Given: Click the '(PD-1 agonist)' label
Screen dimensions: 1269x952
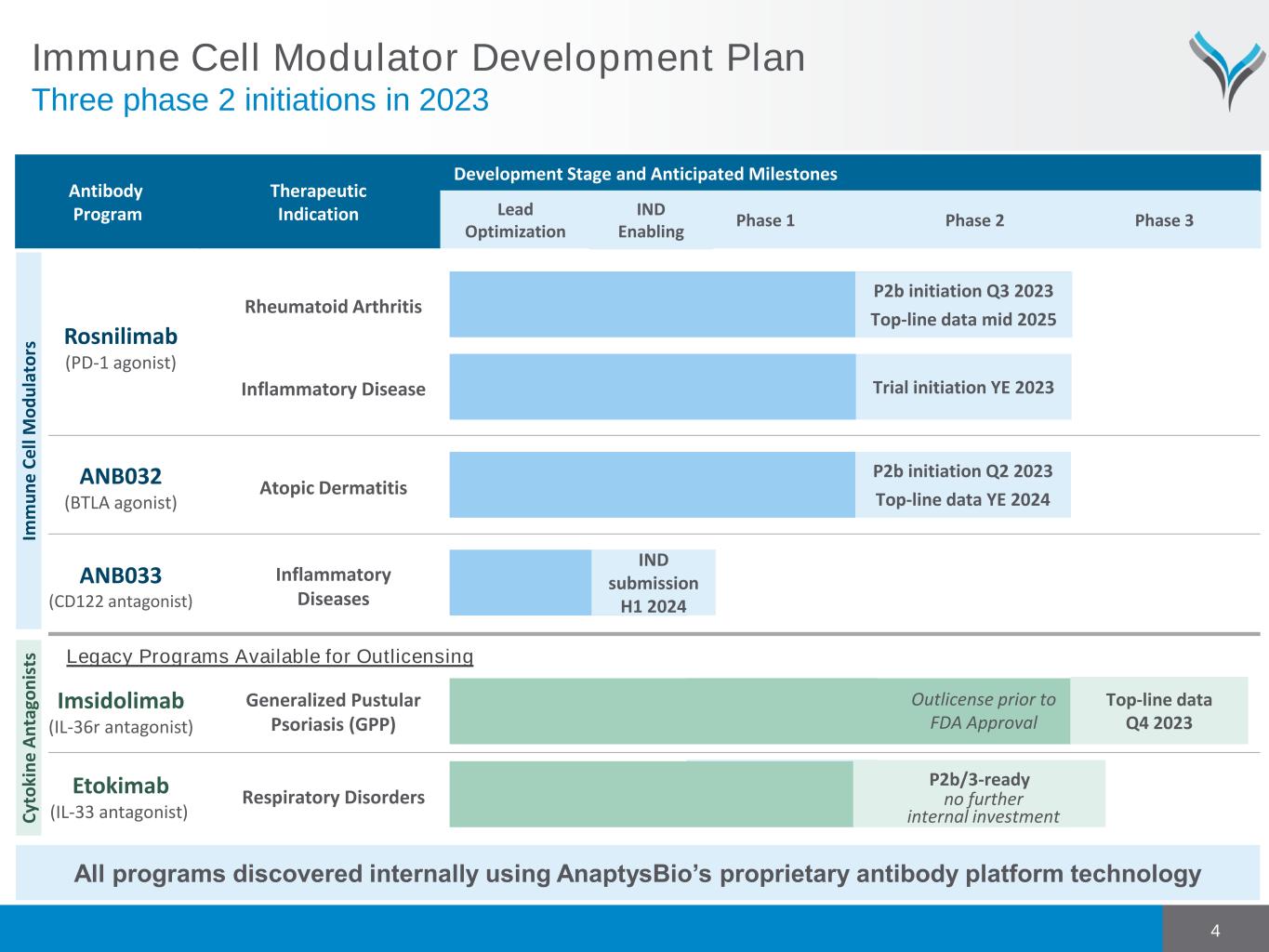Looking at the screenshot, I should pyautogui.click(x=121, y=363).
